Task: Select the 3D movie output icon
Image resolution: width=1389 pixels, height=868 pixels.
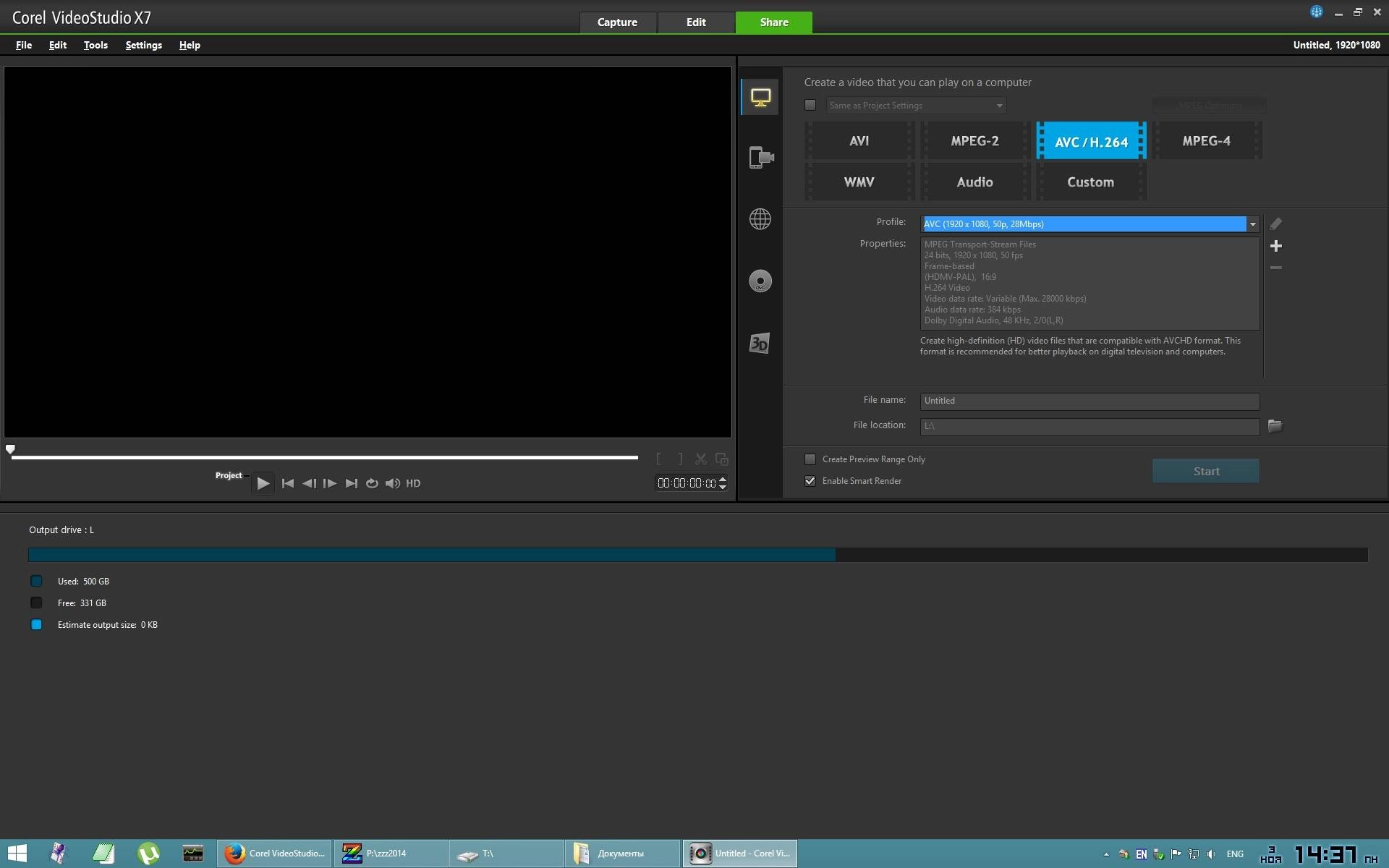Action: [x=759, y=343]
